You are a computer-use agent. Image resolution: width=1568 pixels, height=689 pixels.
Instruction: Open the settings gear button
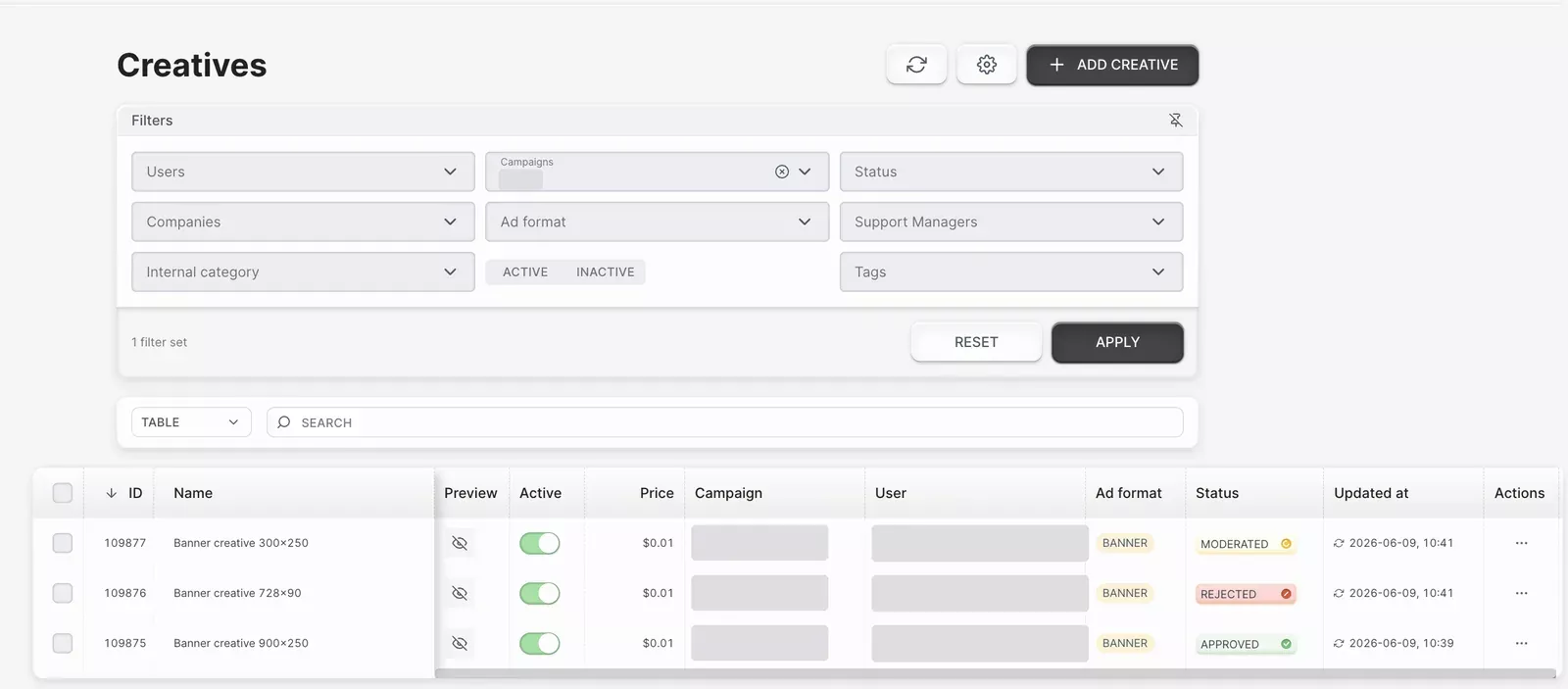(x=987, y=65)
